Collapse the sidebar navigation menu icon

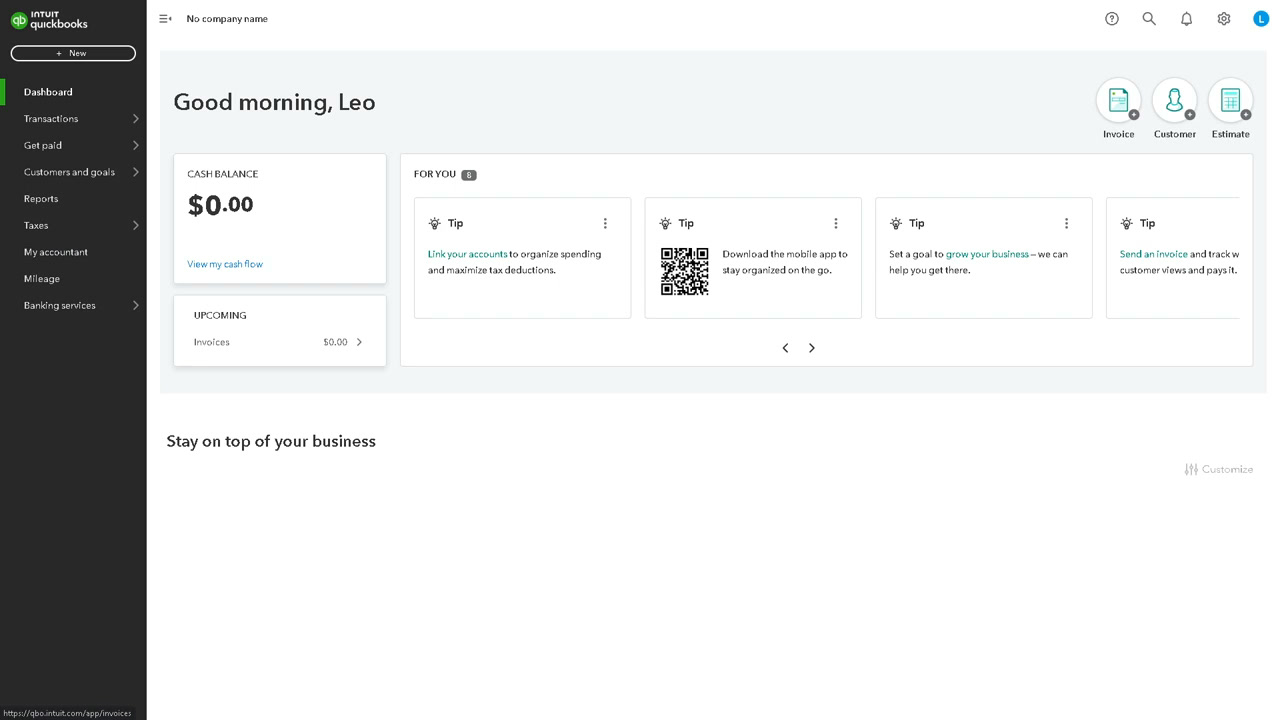[x=165, y=19]
